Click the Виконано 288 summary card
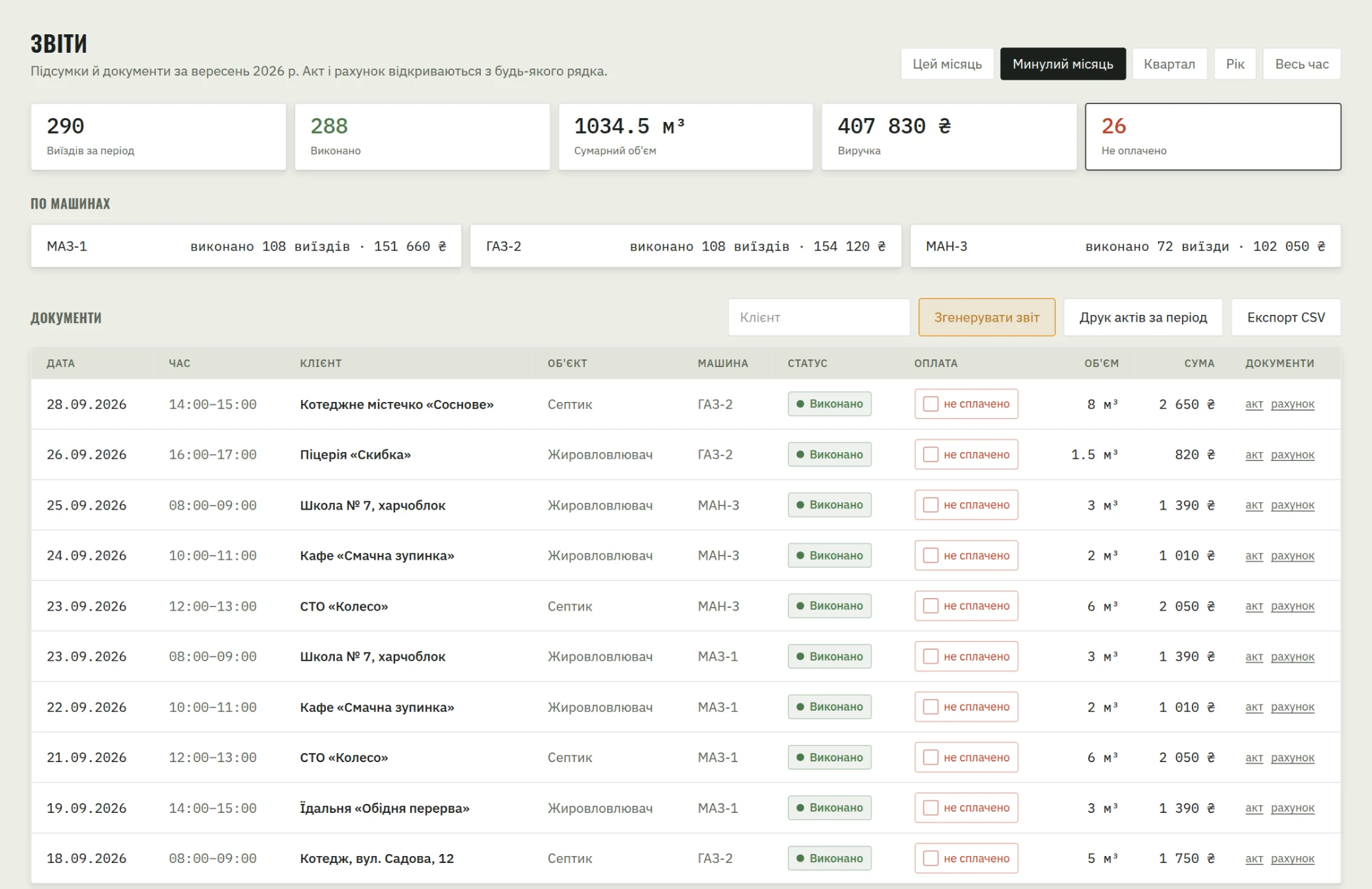1372x889 pixels. pyautogui.click(x=422, y=137)
